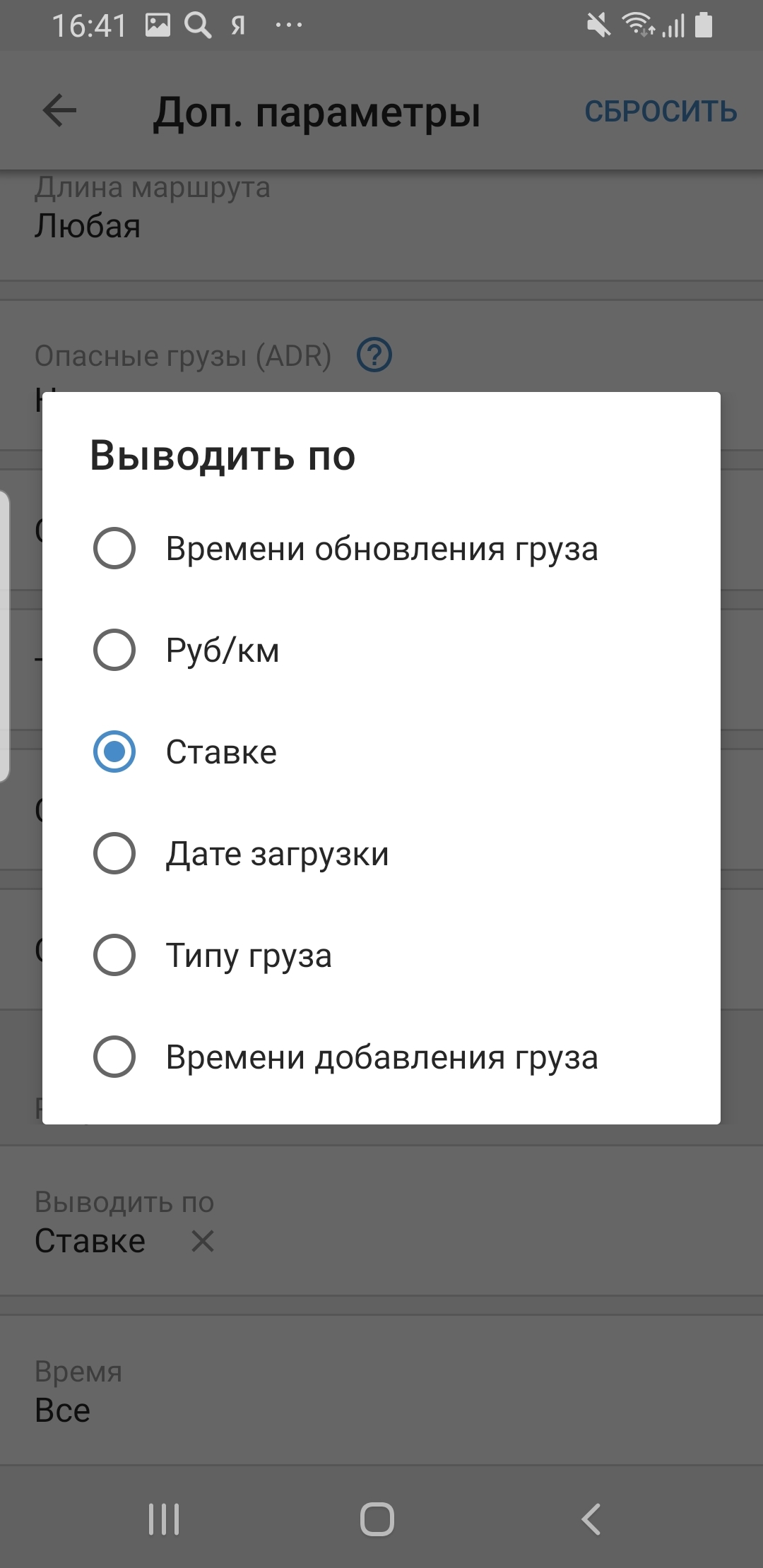763x1568 pixels.
Task: Tap the image notification icon in status bar
Action: coord(158,25)
